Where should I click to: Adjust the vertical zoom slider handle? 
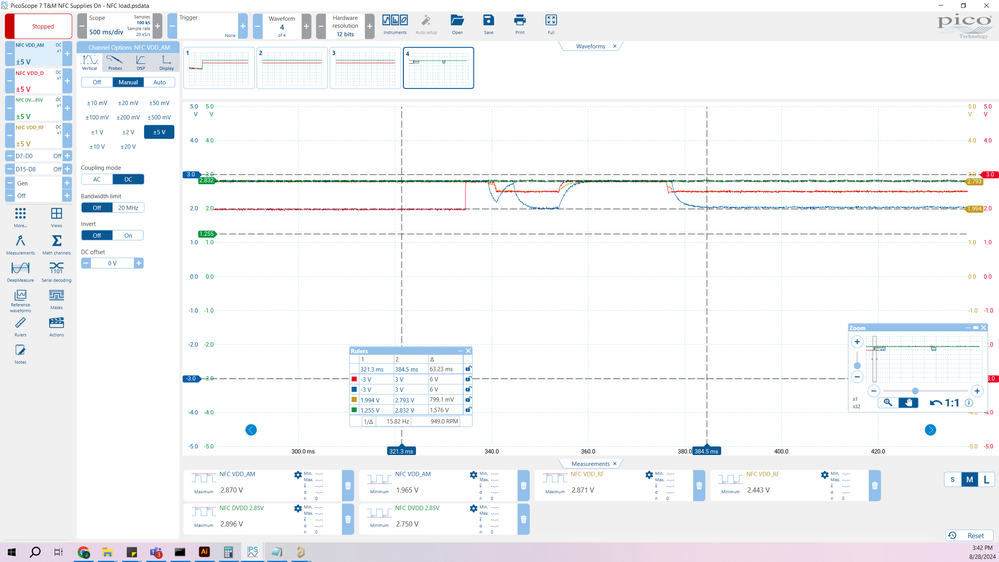click(x=857, y=366)
